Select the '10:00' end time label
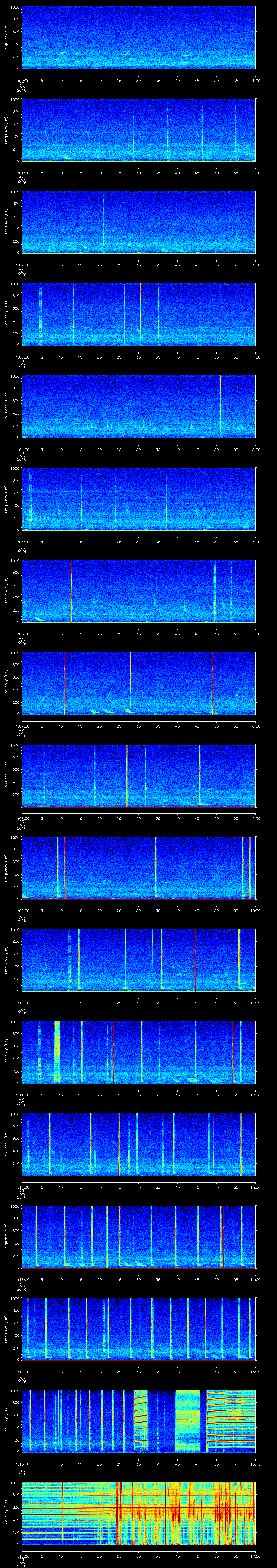 click(x=256, y=910)
